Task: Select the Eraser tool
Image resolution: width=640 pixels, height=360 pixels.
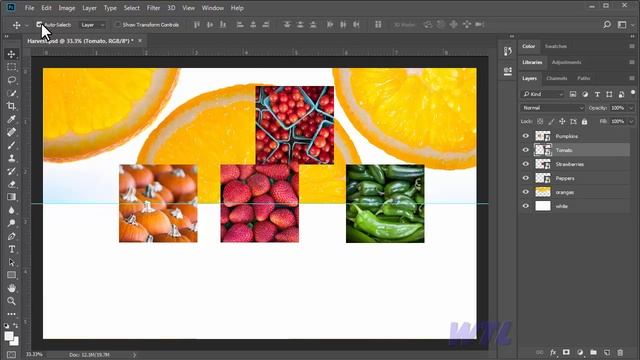Action: click(11, 184)
